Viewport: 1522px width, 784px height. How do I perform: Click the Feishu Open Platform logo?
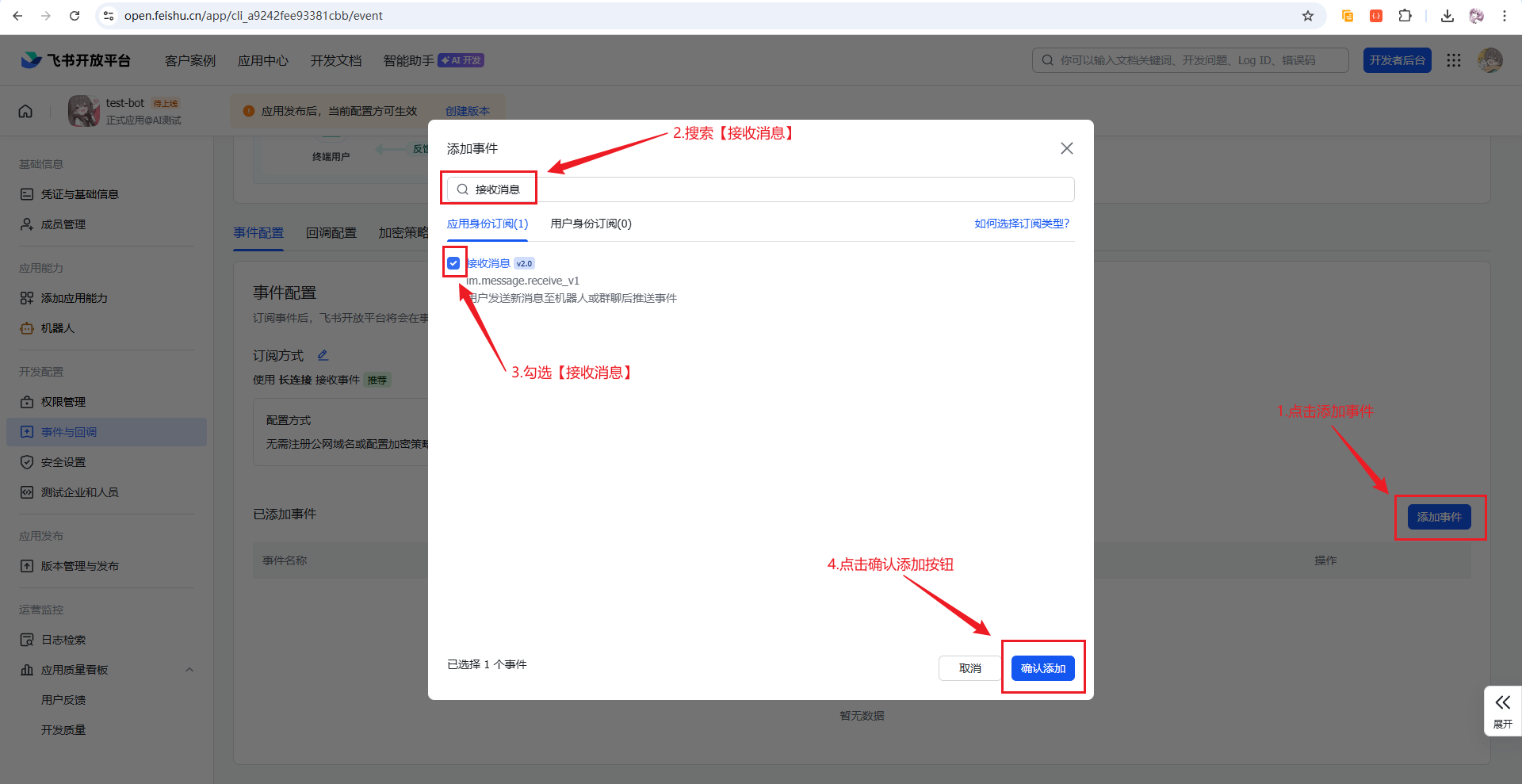pyautogui.click(x=76, y=60)
